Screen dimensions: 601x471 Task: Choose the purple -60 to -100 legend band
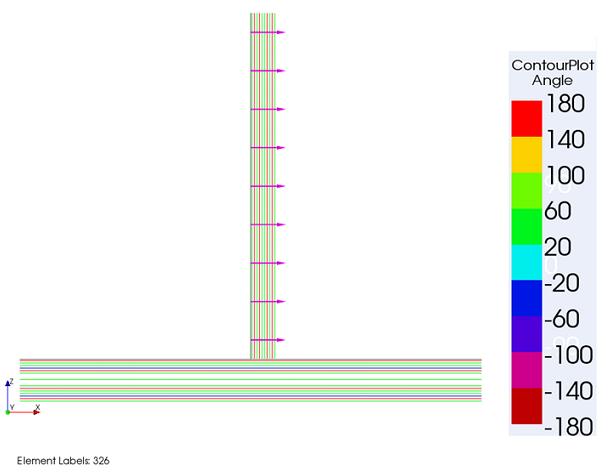[x=527, y=334]
